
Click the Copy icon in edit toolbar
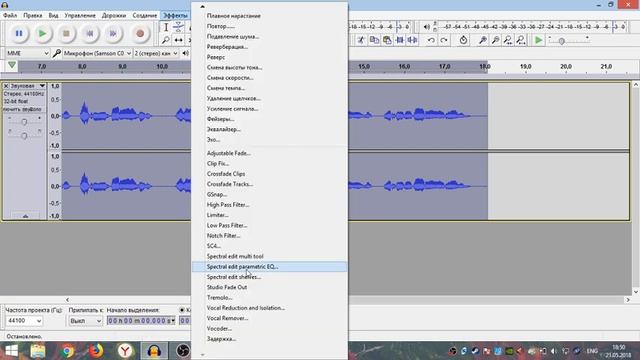pos(374,40)
